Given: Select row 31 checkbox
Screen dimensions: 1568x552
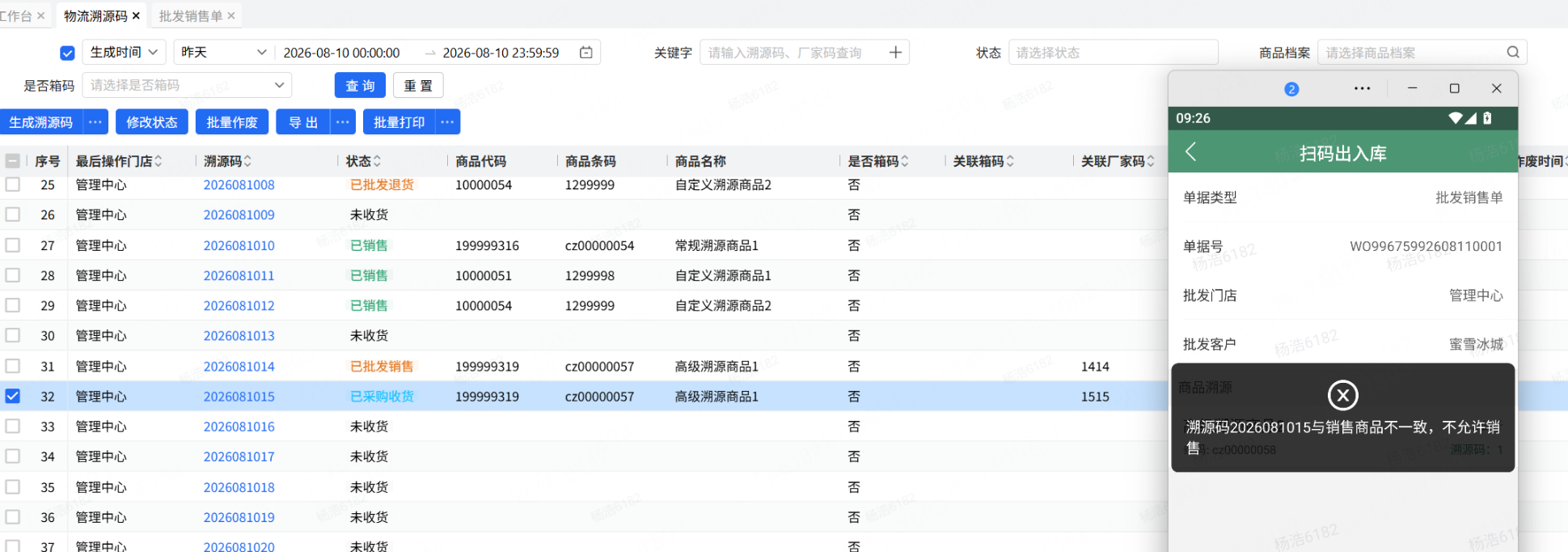Looking at the screenshot, I should [13, 366].
